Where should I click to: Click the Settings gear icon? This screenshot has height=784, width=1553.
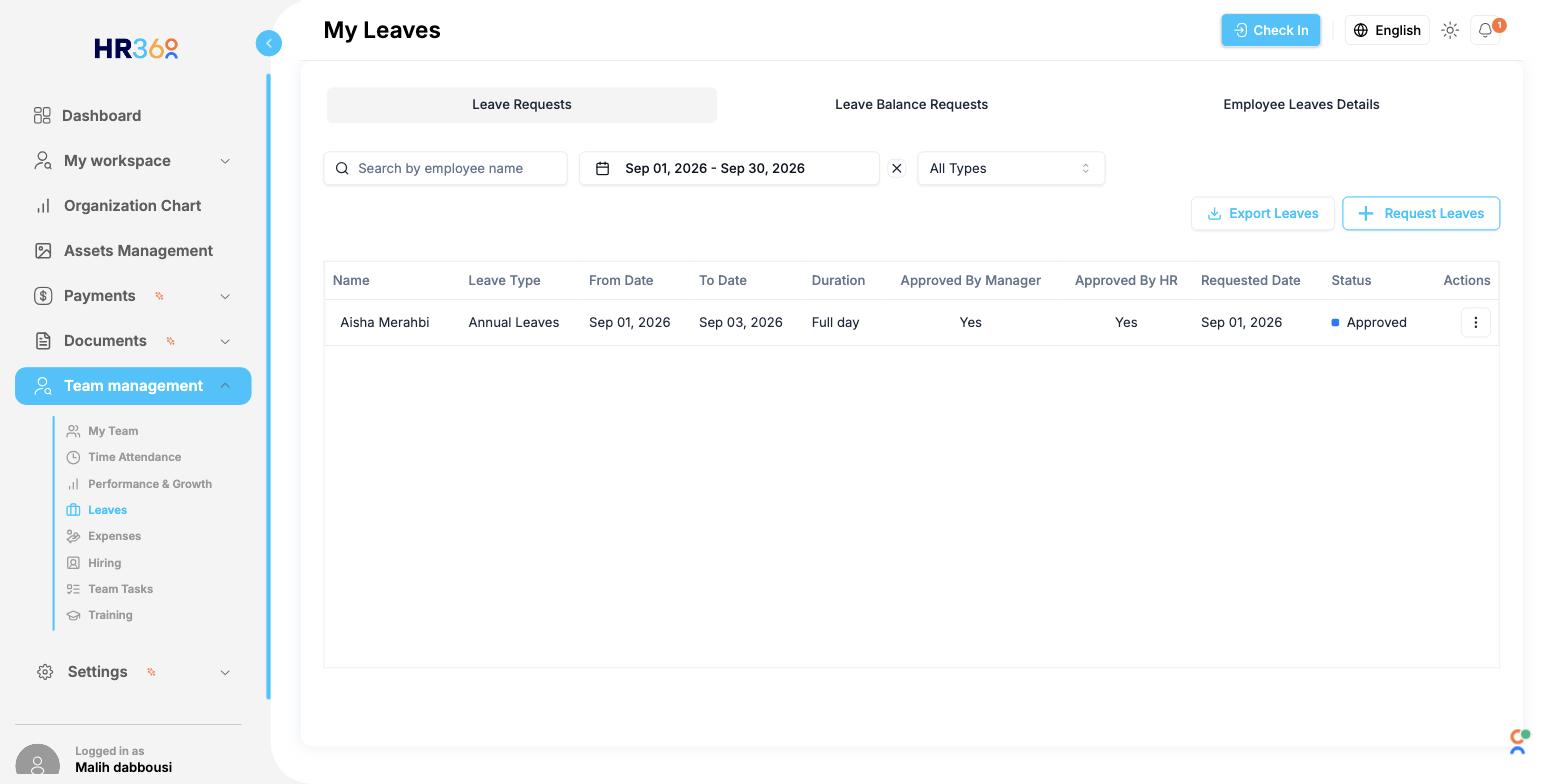[45, 672]
